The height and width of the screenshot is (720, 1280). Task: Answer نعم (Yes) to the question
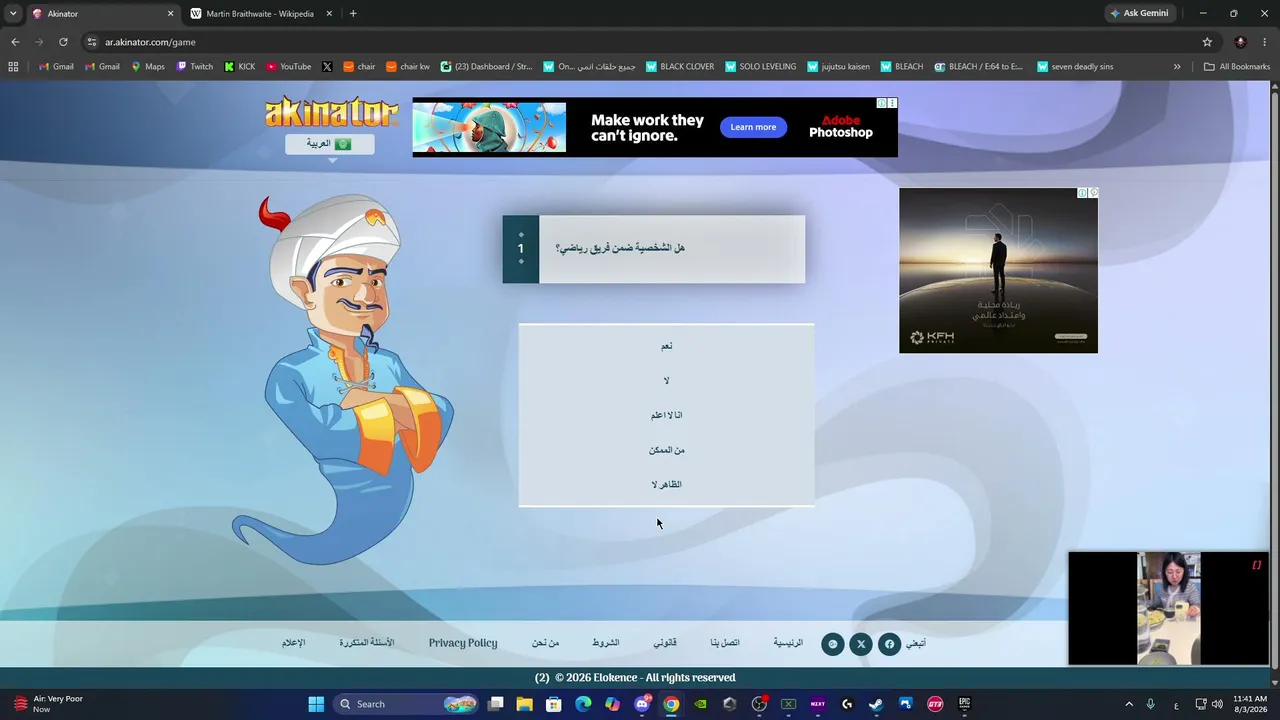[667, 346]
